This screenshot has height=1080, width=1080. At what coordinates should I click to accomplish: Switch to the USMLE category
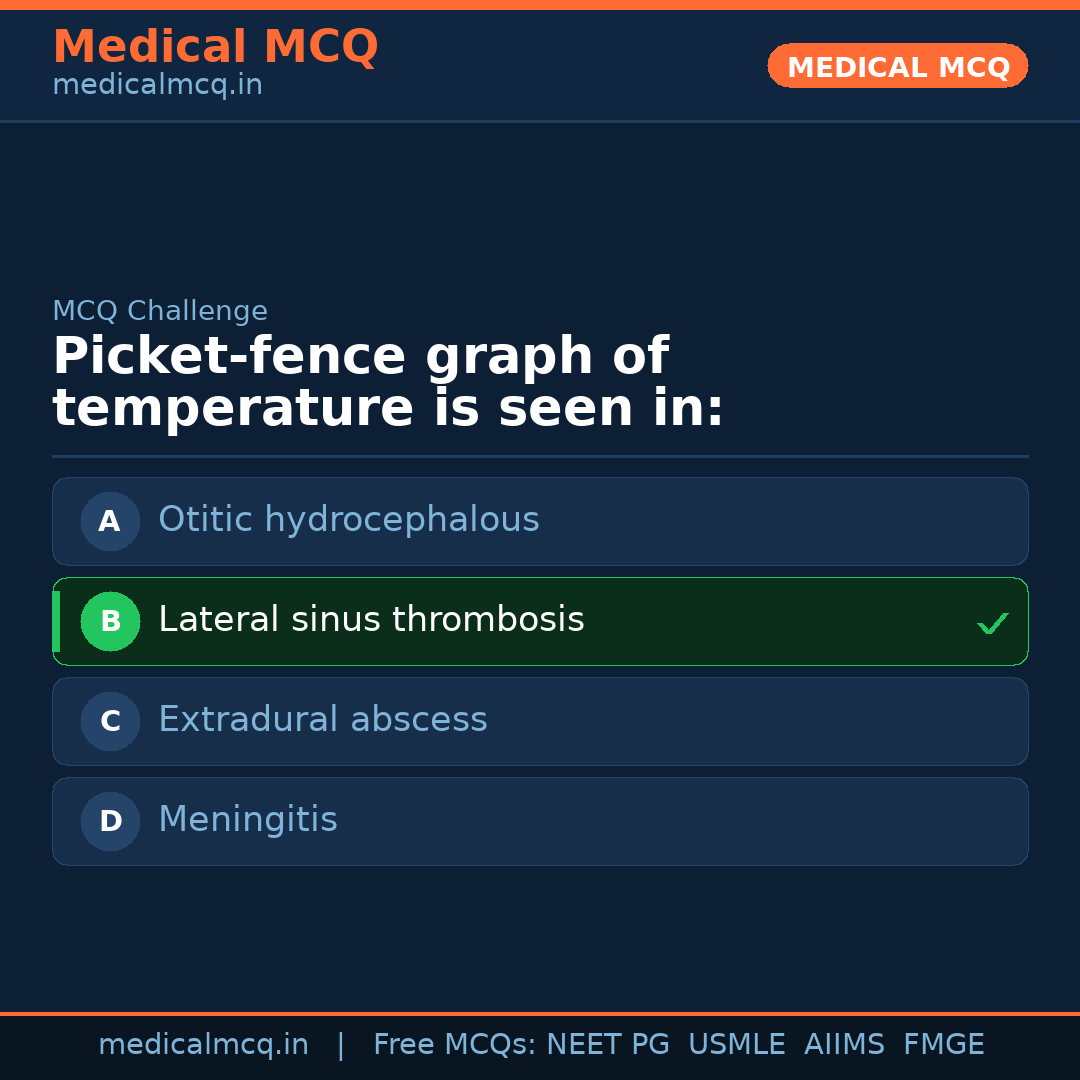737,1044
